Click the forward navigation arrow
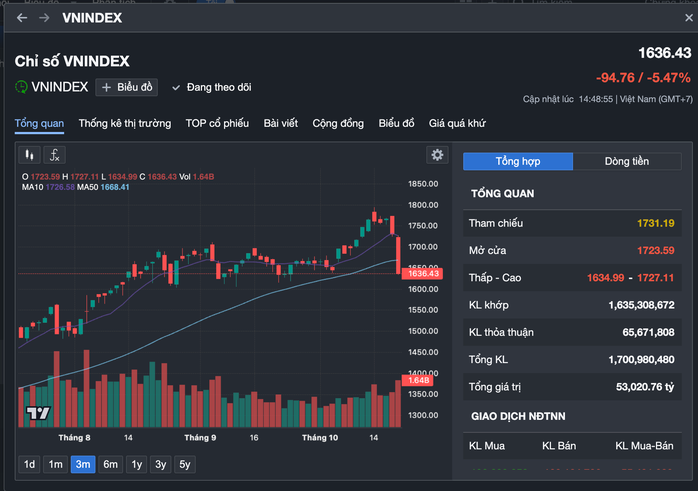This screenshot has width=698, height=491. pos(44,18)
